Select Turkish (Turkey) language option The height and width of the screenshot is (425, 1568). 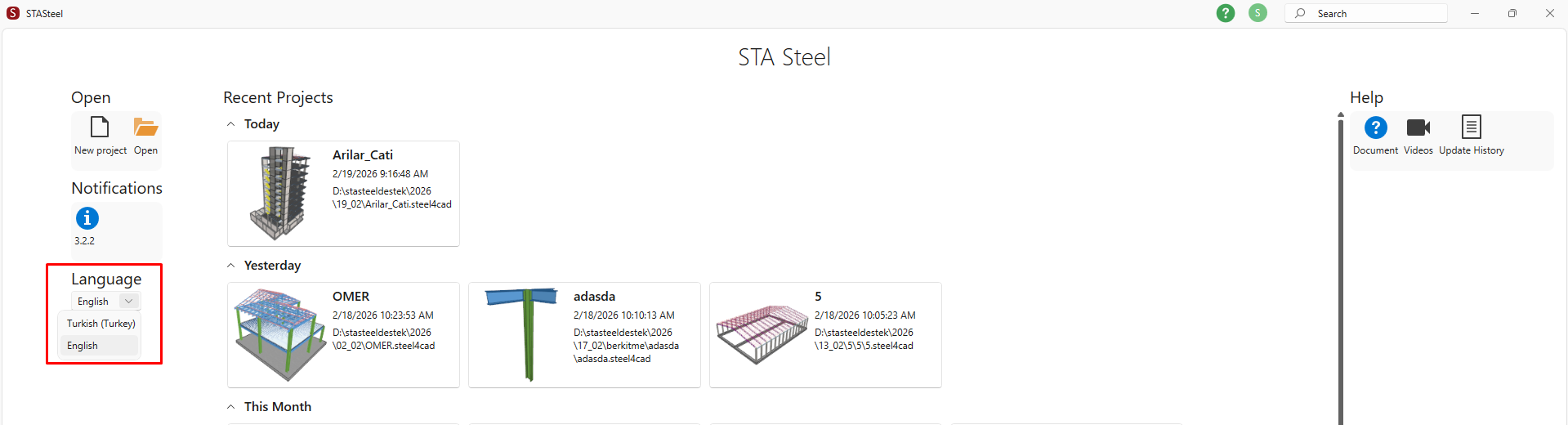tap(101, 324)
